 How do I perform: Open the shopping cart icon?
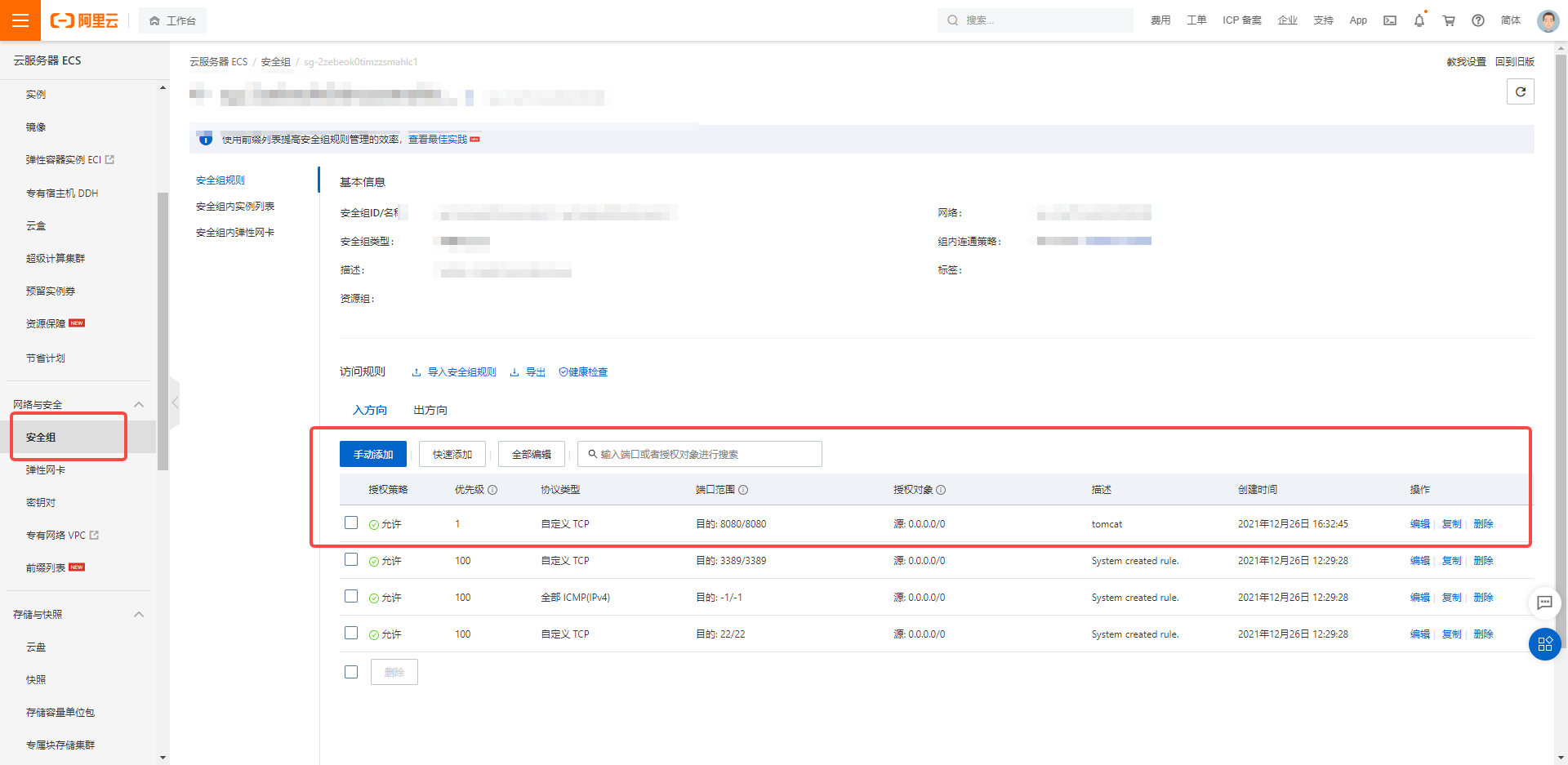point(1448,20)
